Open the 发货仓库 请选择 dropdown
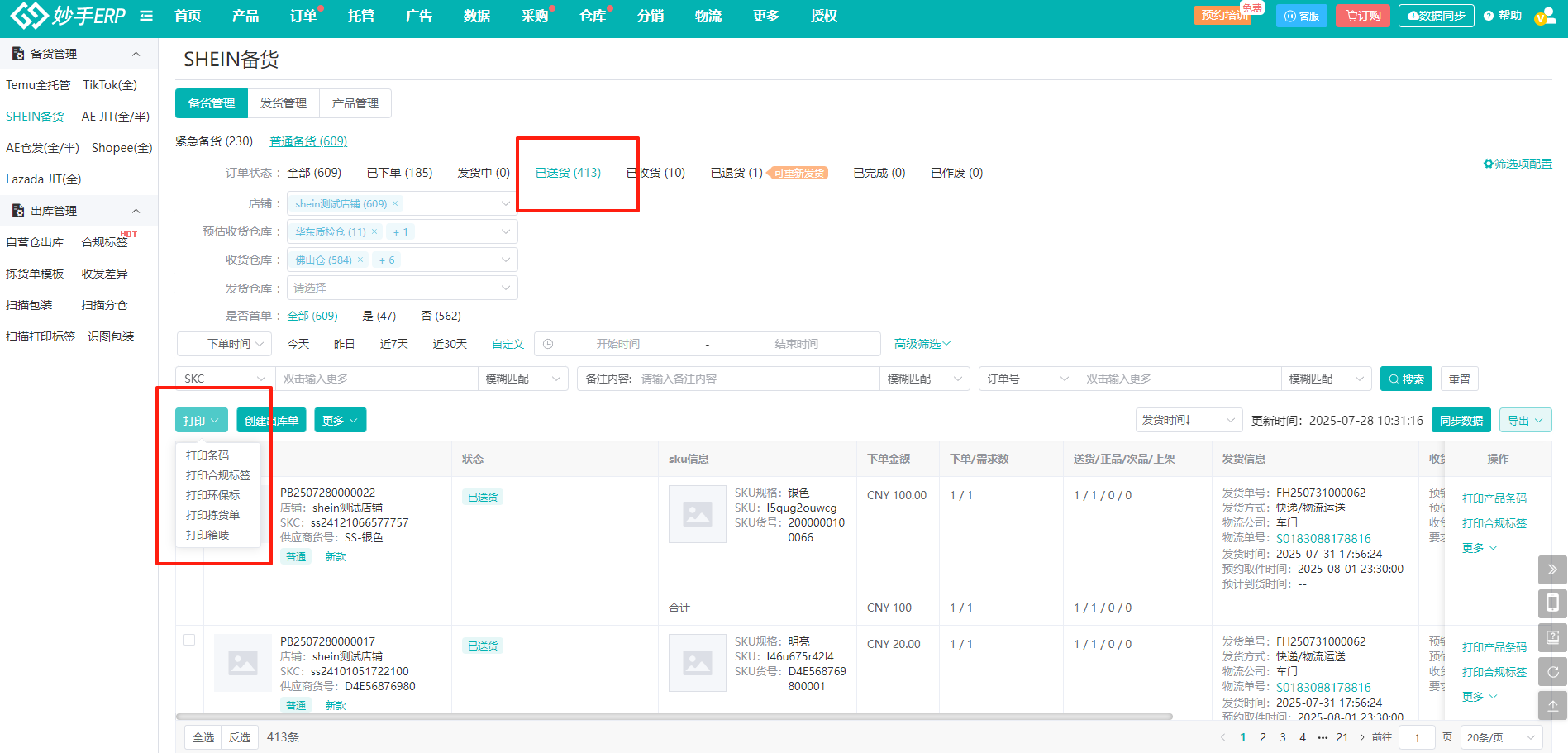Viewport: 1568px width, 753px height. pos(403,288)
